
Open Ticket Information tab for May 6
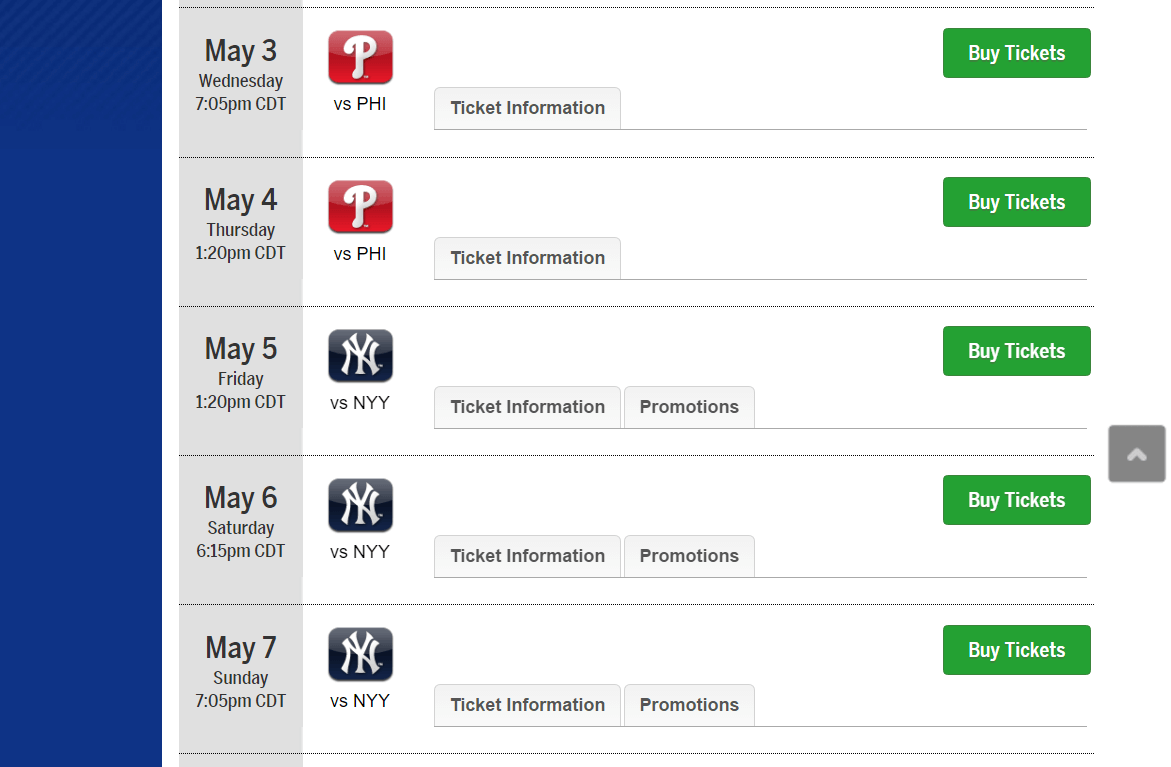click(527, 556)
